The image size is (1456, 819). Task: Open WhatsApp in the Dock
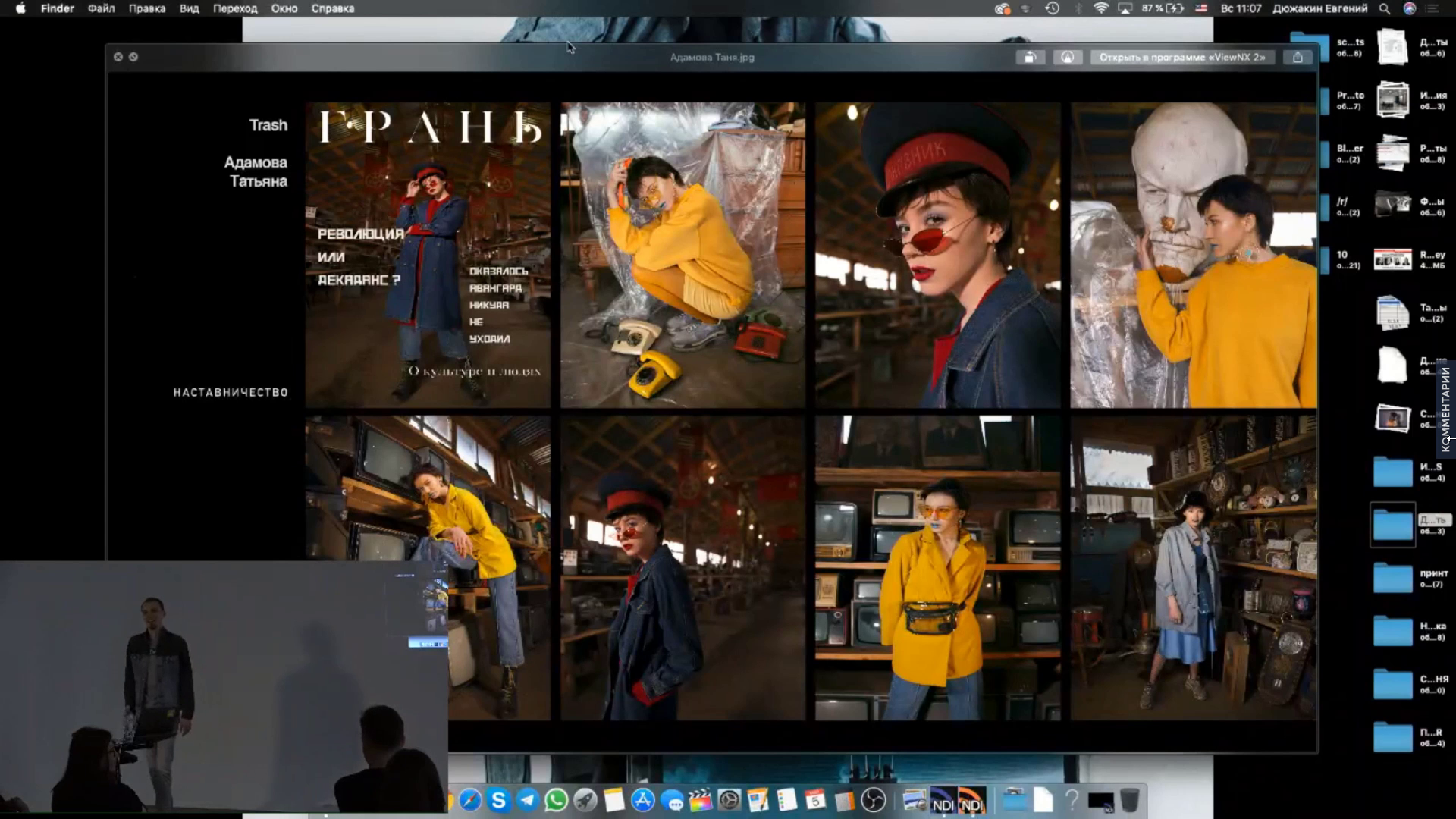[556, 800]
